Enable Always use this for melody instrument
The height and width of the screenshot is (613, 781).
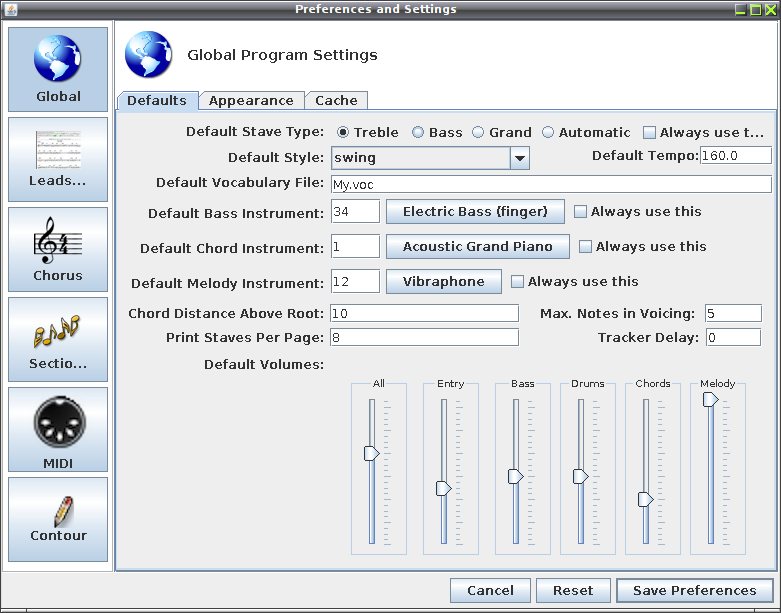click(575, 281)
